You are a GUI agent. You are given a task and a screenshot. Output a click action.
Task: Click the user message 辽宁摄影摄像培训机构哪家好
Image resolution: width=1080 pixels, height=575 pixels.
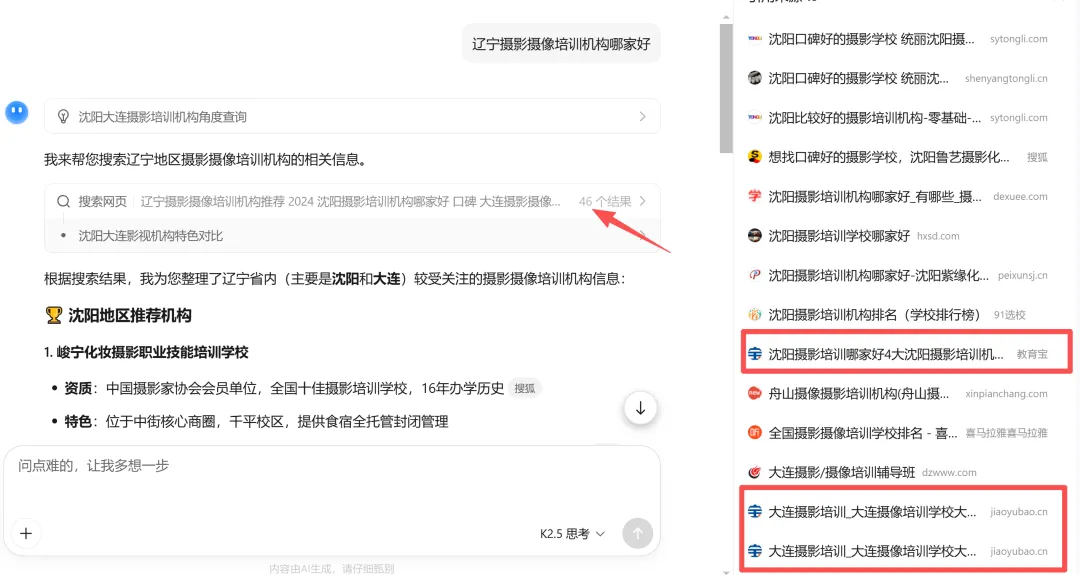(x=561, y=44)
